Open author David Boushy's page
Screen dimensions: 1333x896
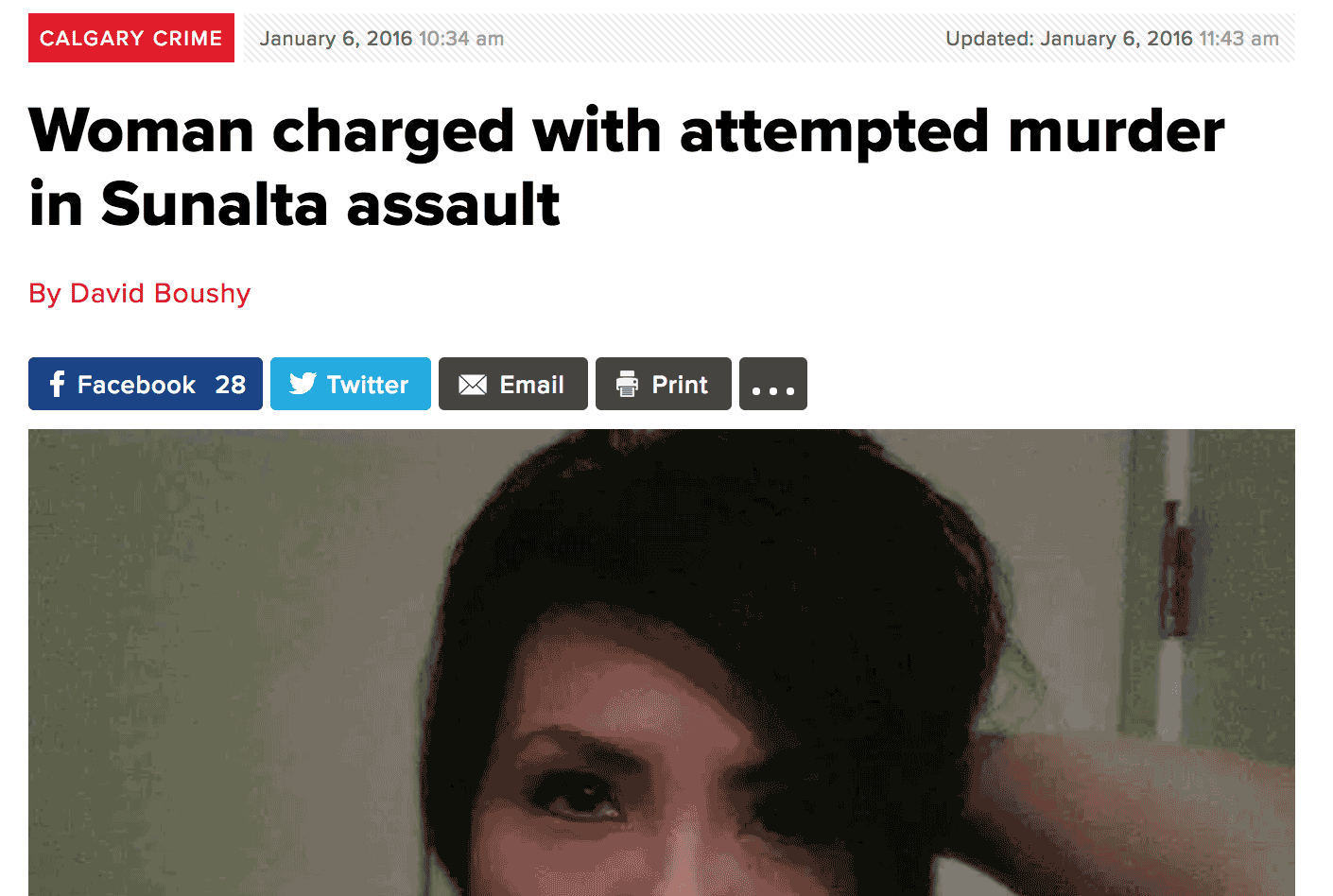tap(140, 293)
